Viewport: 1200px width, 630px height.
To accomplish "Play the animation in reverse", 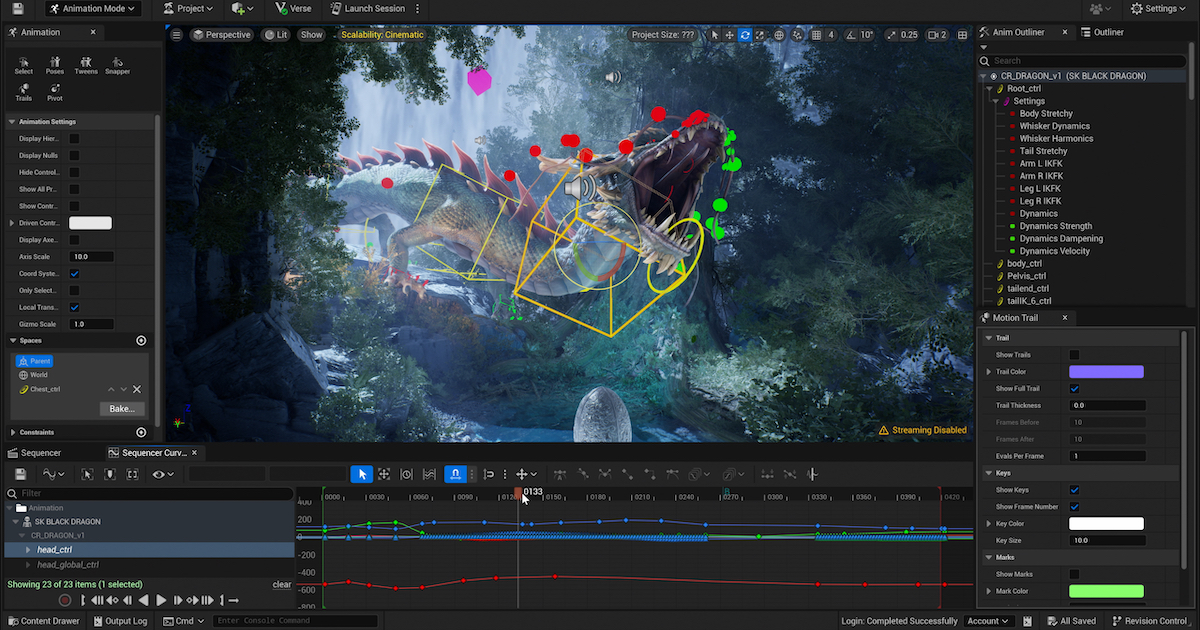I will click(143, 600).
